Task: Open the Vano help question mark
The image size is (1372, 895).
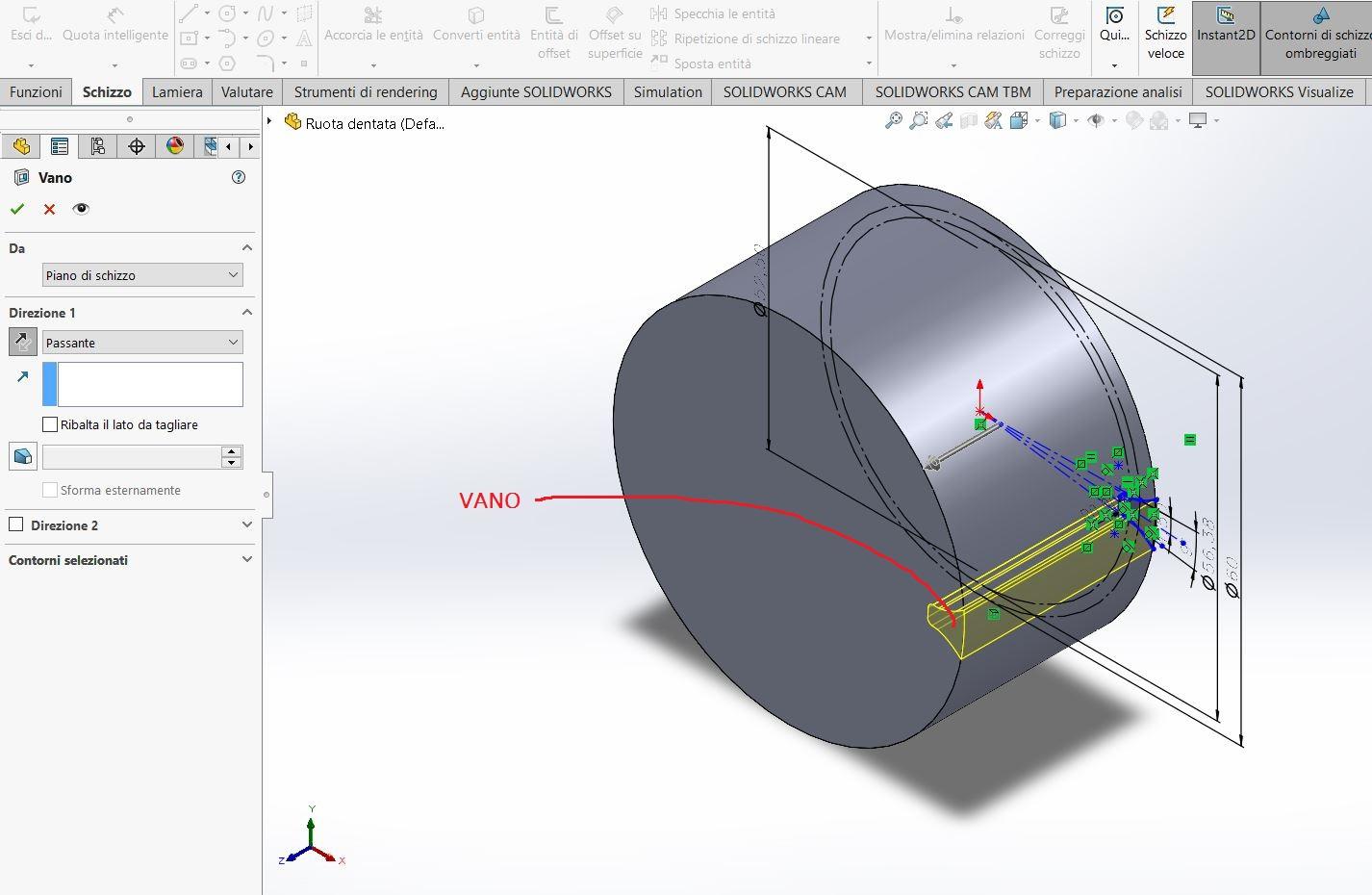Action: point(239,177)
